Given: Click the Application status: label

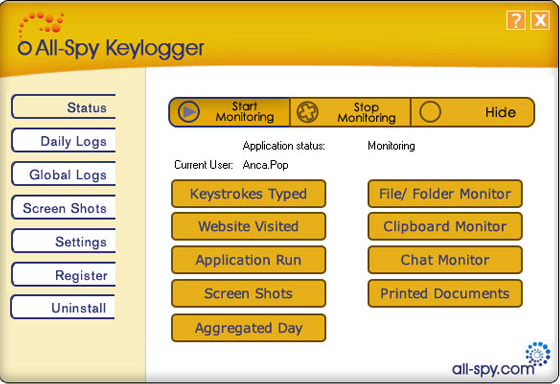Looking at the screenshot, I should click(x=284, y=146).
